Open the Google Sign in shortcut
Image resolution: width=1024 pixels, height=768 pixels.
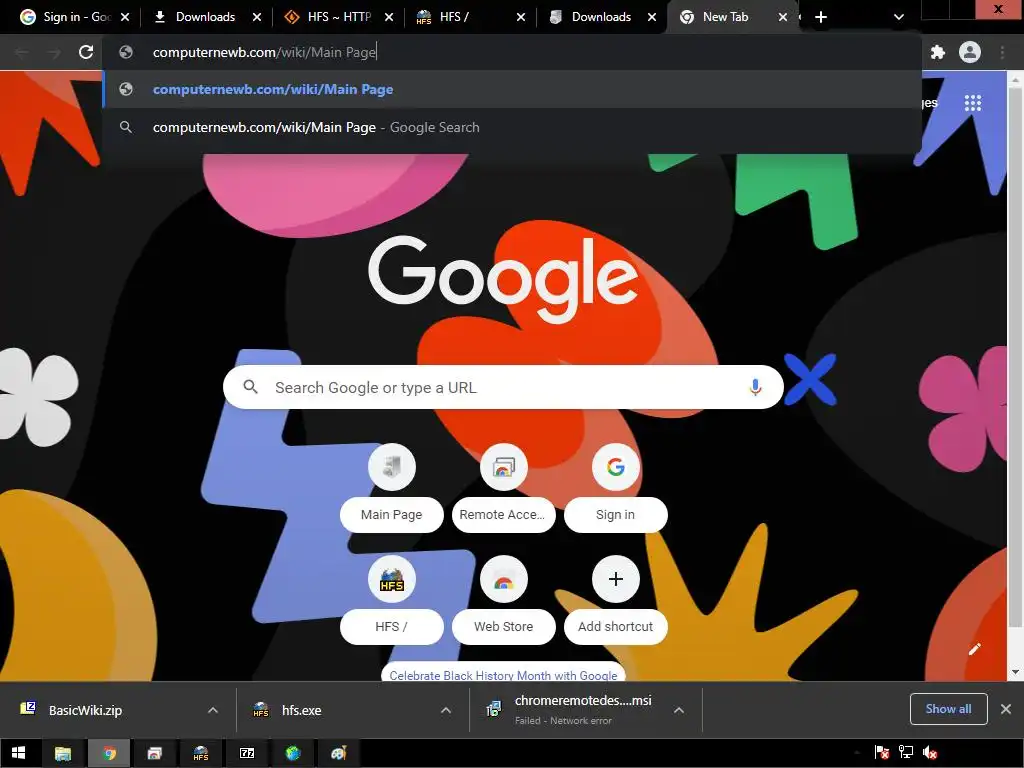[x=616, y=487]
